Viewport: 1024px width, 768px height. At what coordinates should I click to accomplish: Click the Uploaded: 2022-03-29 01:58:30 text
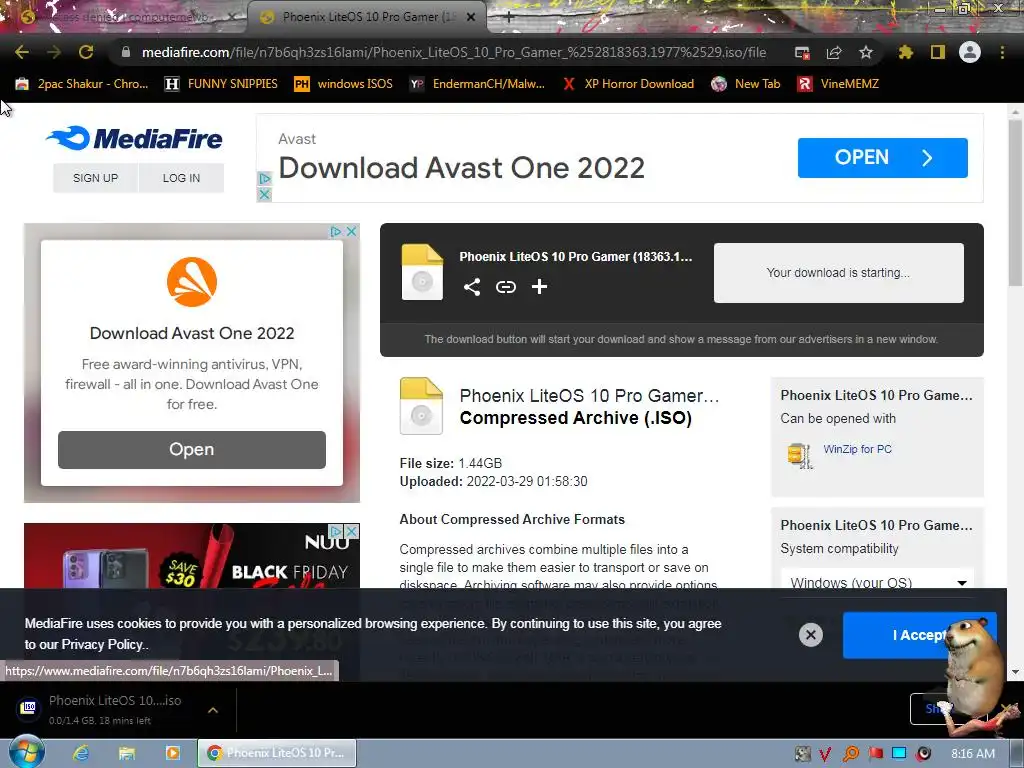point(493,481)
